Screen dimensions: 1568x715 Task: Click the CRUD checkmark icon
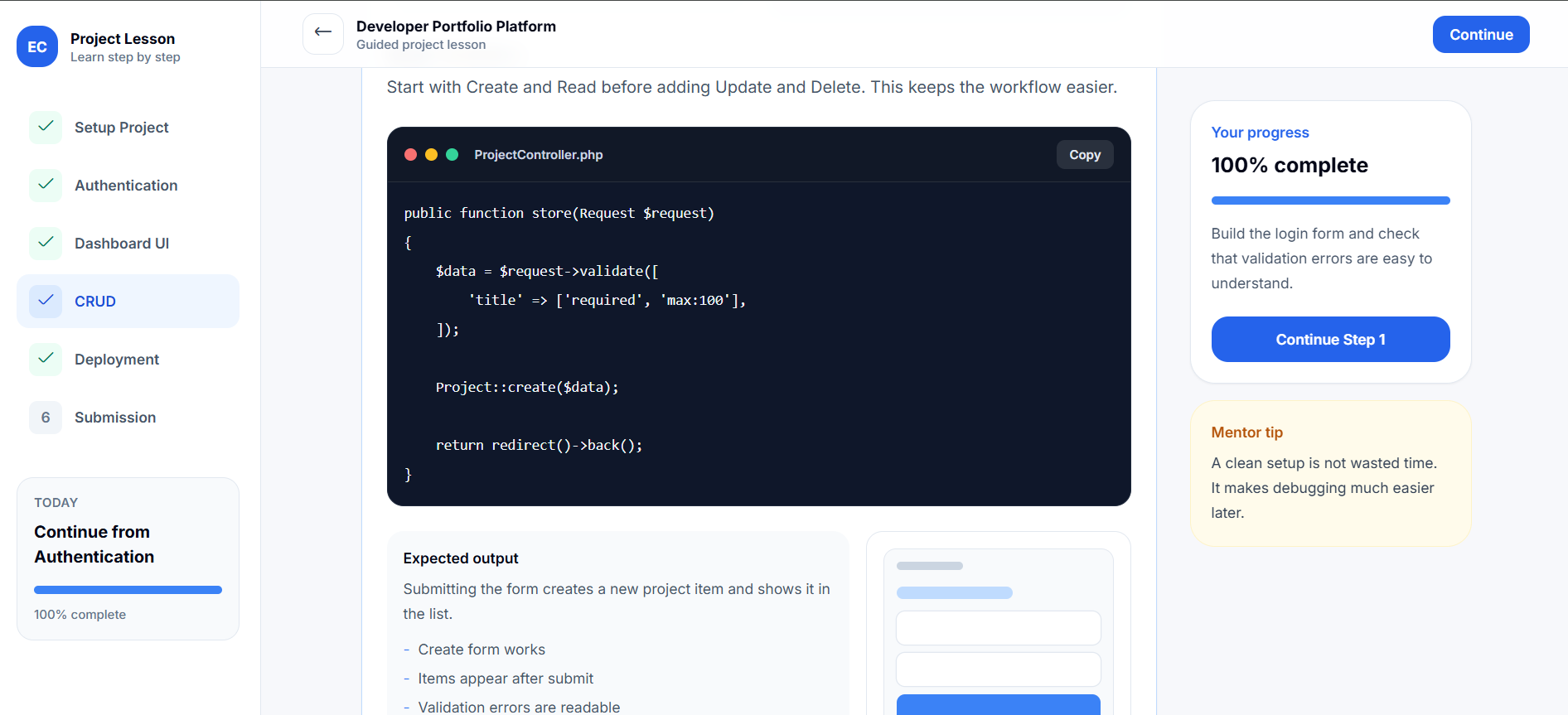point(46,301)
